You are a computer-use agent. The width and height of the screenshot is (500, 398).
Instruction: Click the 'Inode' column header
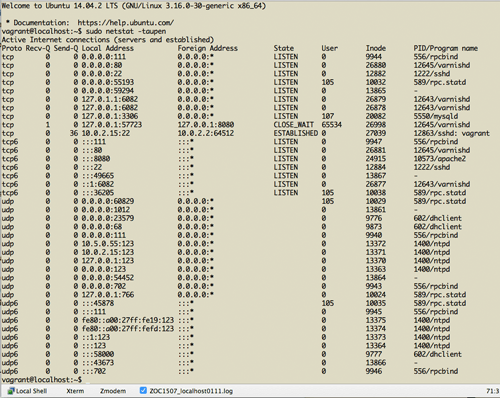376,48
